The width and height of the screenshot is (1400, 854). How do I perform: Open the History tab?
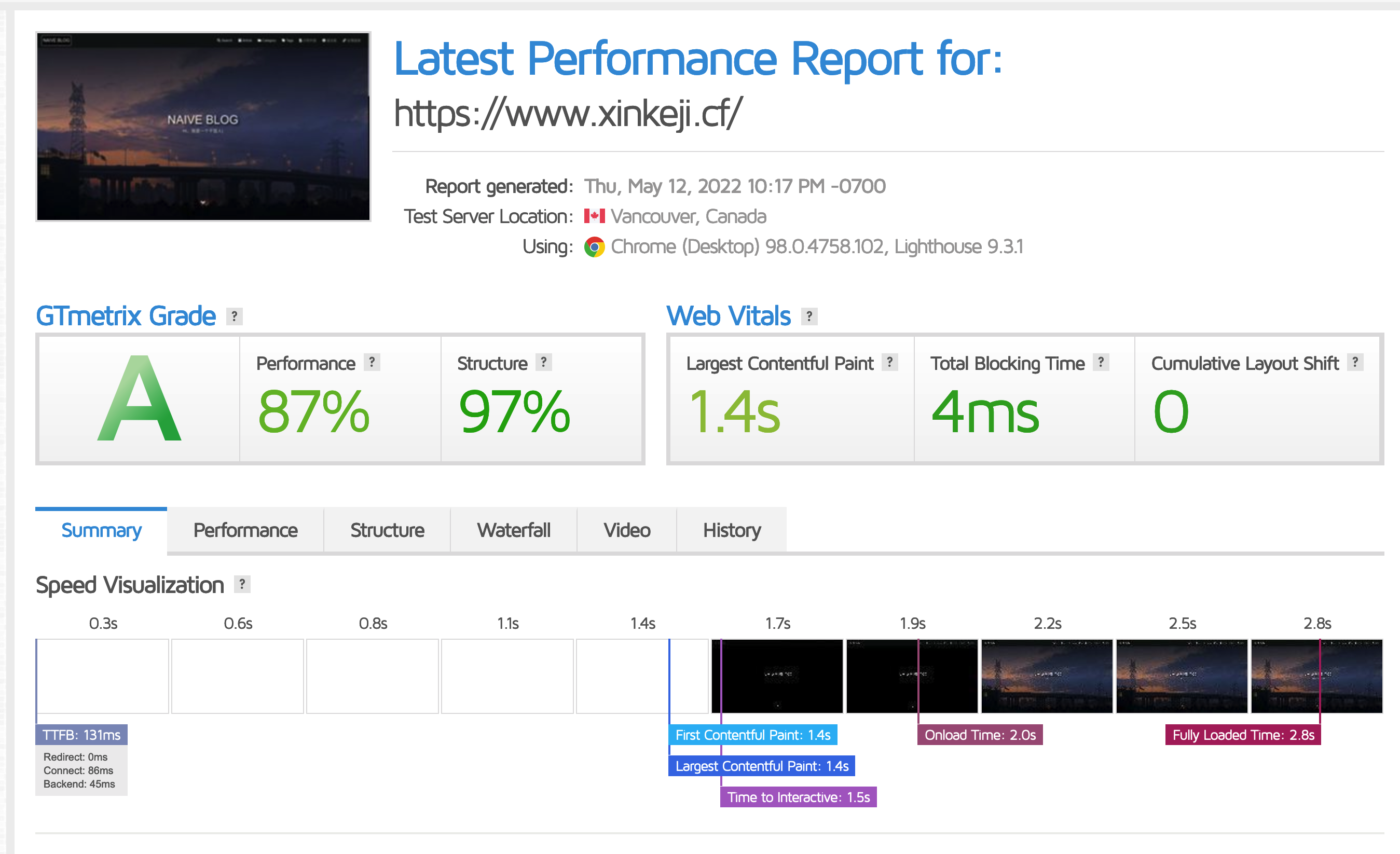731,530
